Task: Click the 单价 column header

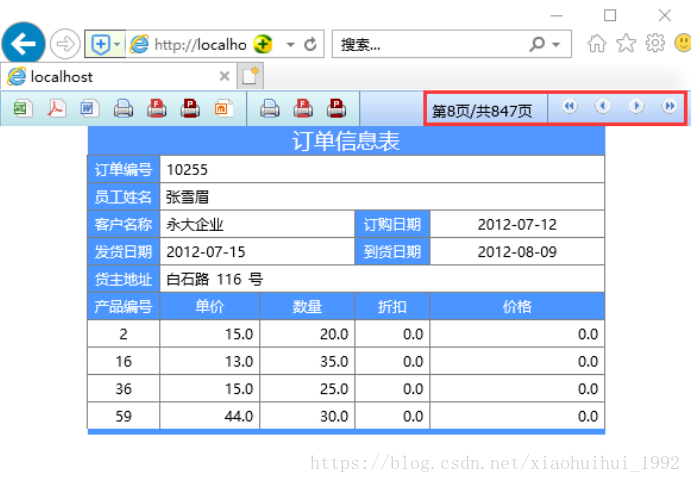Action: point(210,306)
